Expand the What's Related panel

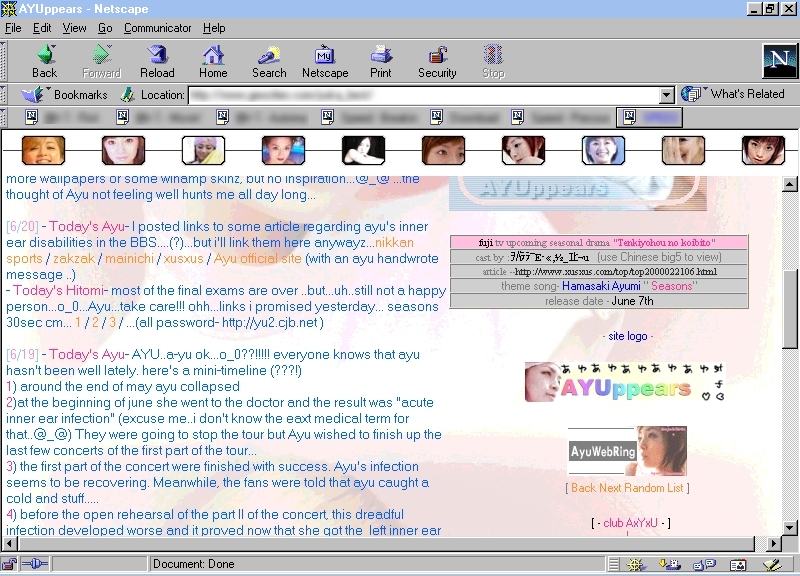(x=735, y=94)
